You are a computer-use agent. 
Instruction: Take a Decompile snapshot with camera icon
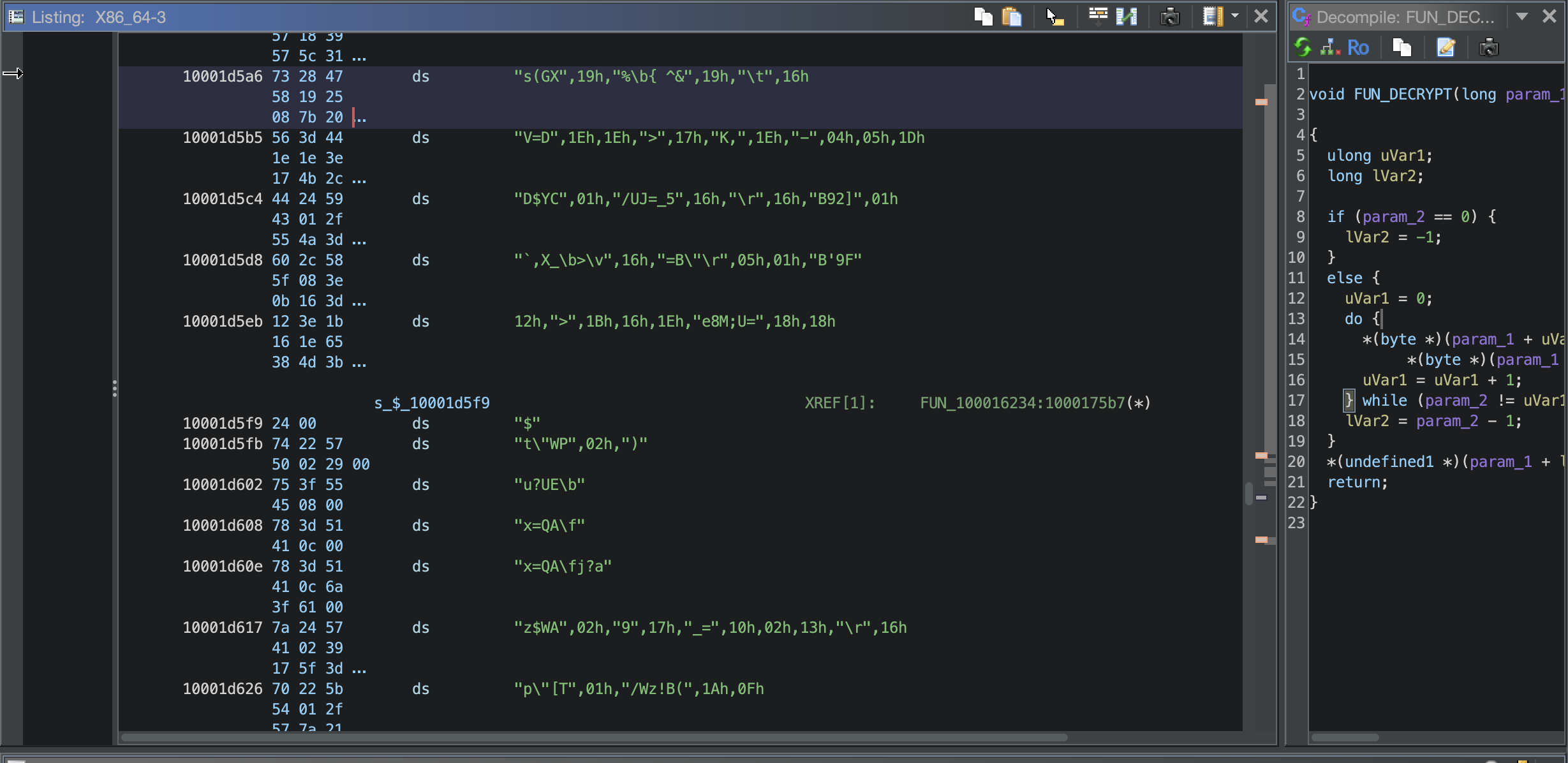(1488, 48)
